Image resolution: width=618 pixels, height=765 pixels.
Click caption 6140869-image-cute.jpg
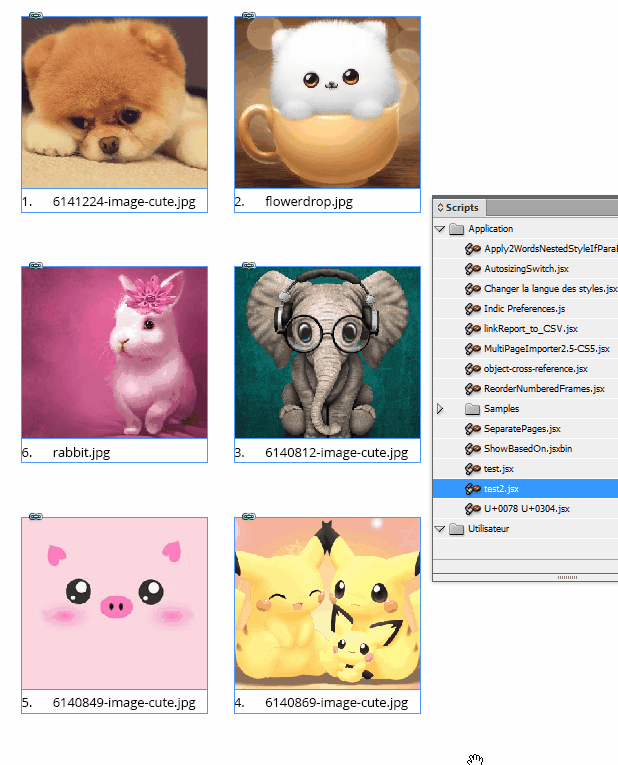tap(337, 703)
